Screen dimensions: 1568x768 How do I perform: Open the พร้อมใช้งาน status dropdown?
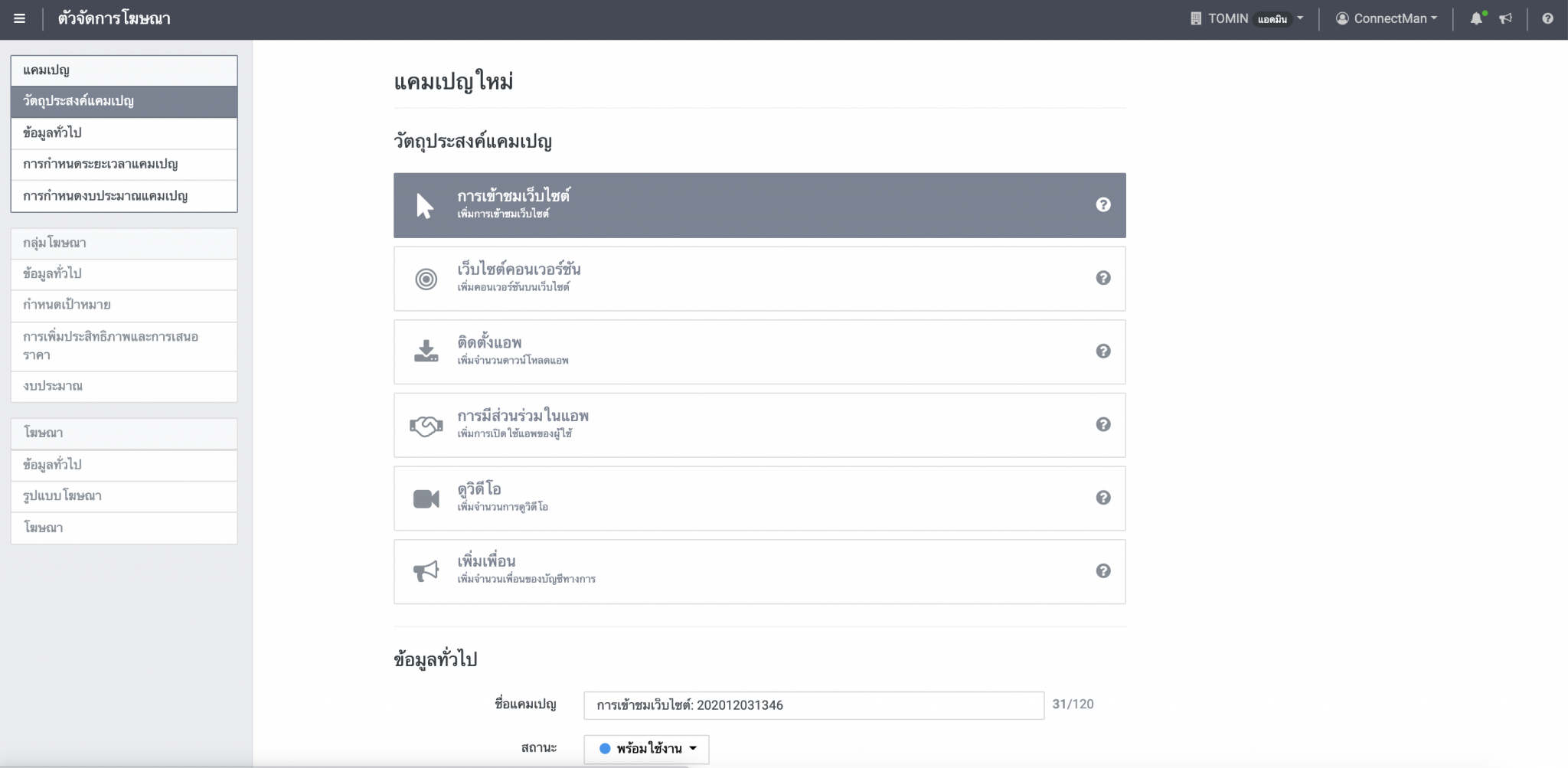point(647,749)
